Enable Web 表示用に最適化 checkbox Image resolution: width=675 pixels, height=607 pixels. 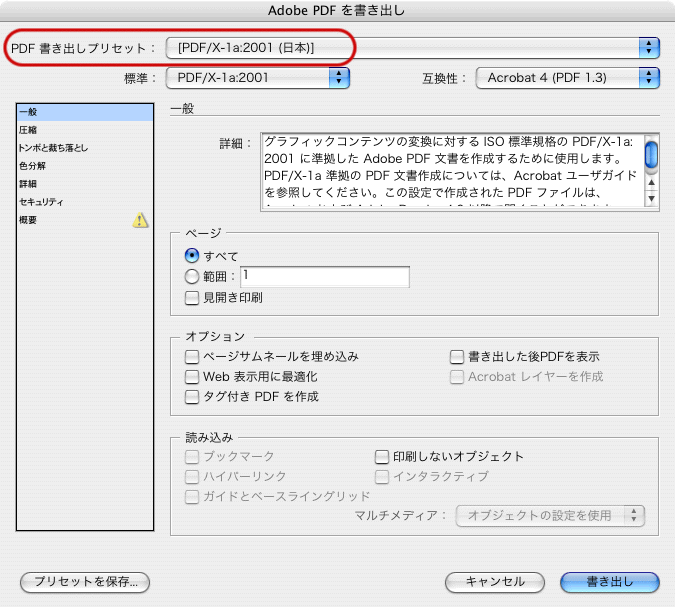pyautogui.click(x=192, y=377)
